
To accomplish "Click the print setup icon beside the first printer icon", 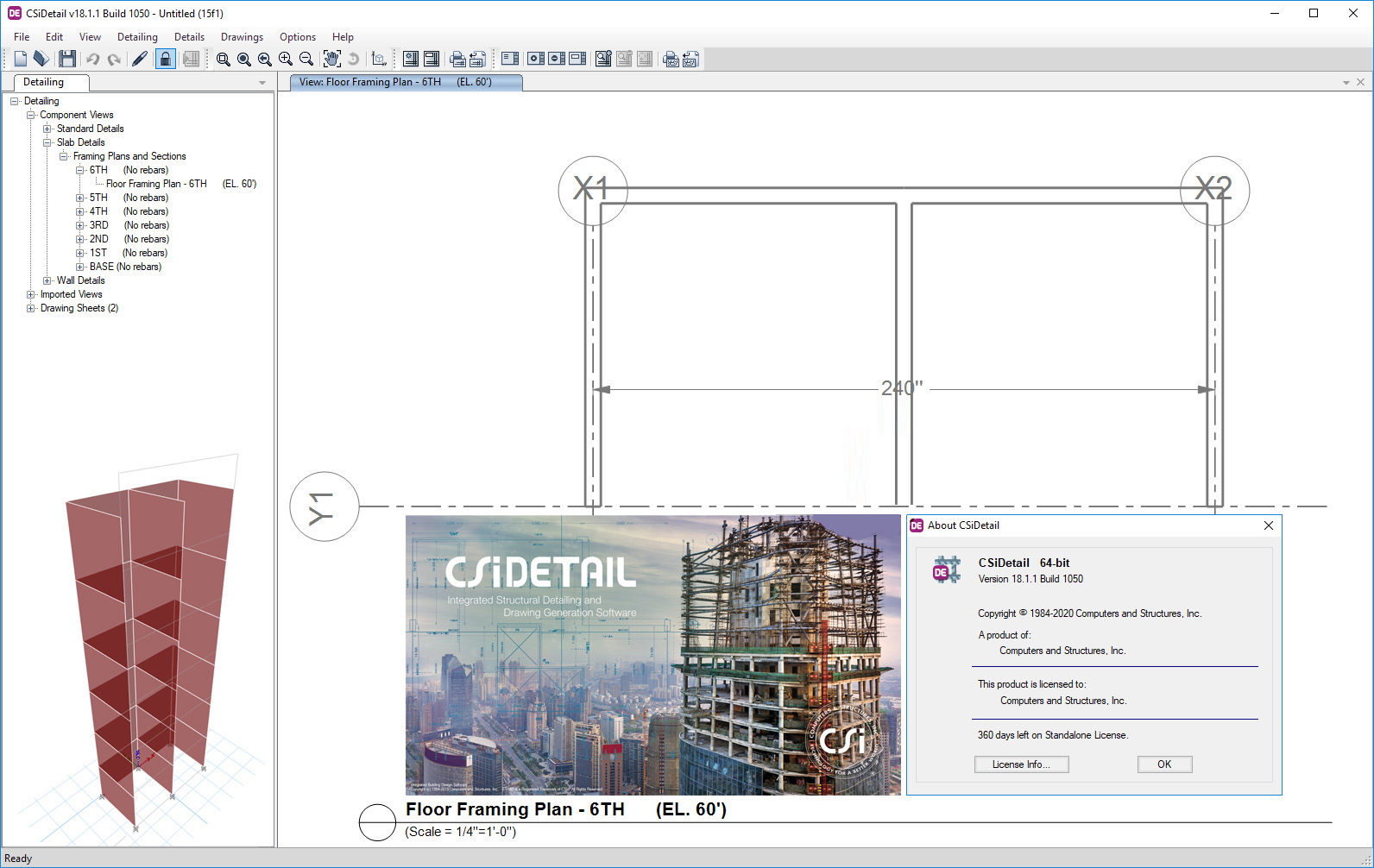I will click(x=477, y=59).
